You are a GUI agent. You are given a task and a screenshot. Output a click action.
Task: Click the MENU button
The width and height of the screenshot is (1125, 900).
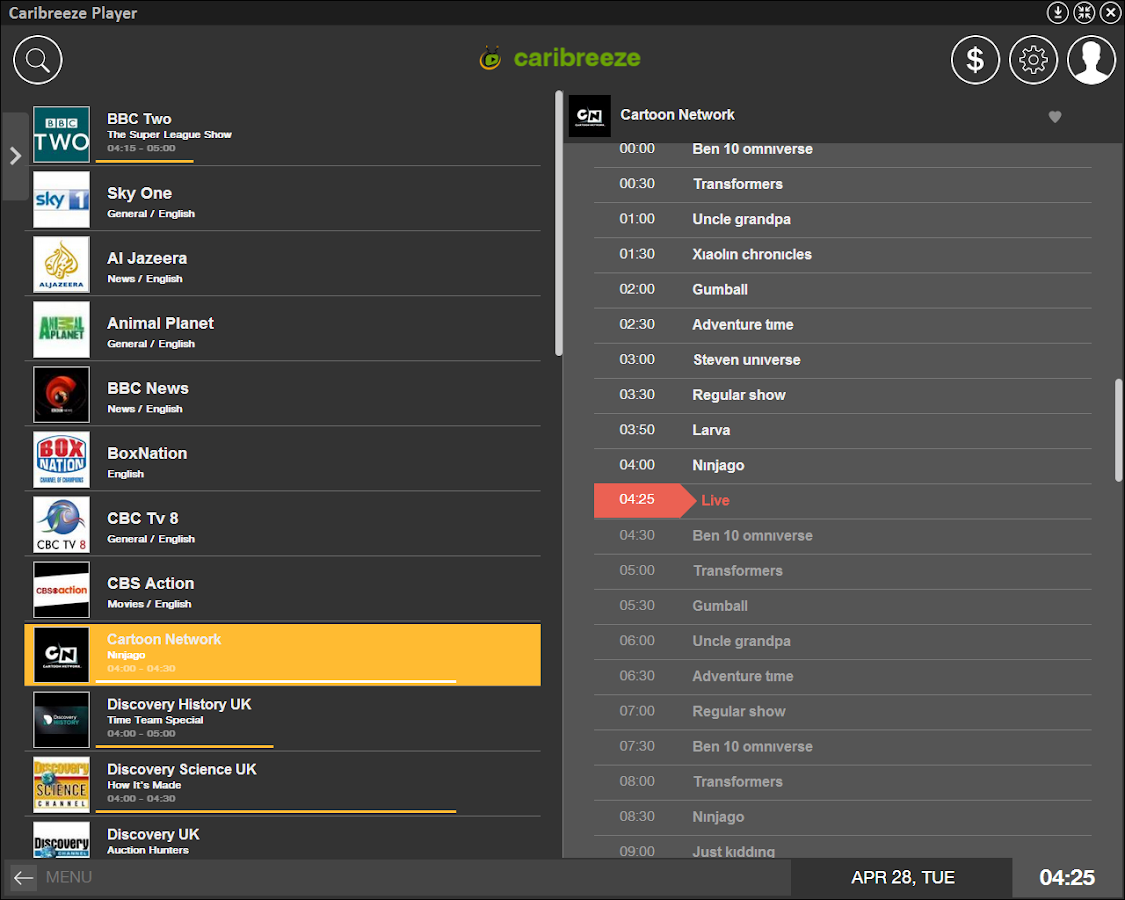click(69, 877)
